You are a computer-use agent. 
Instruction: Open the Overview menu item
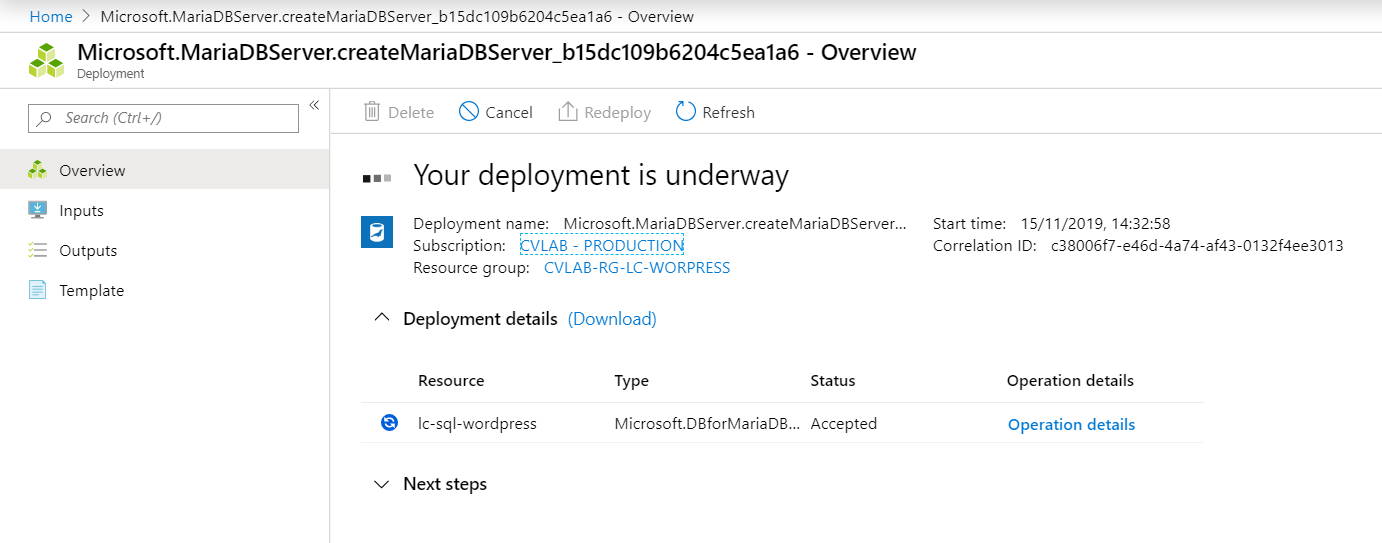click(164, 170)
